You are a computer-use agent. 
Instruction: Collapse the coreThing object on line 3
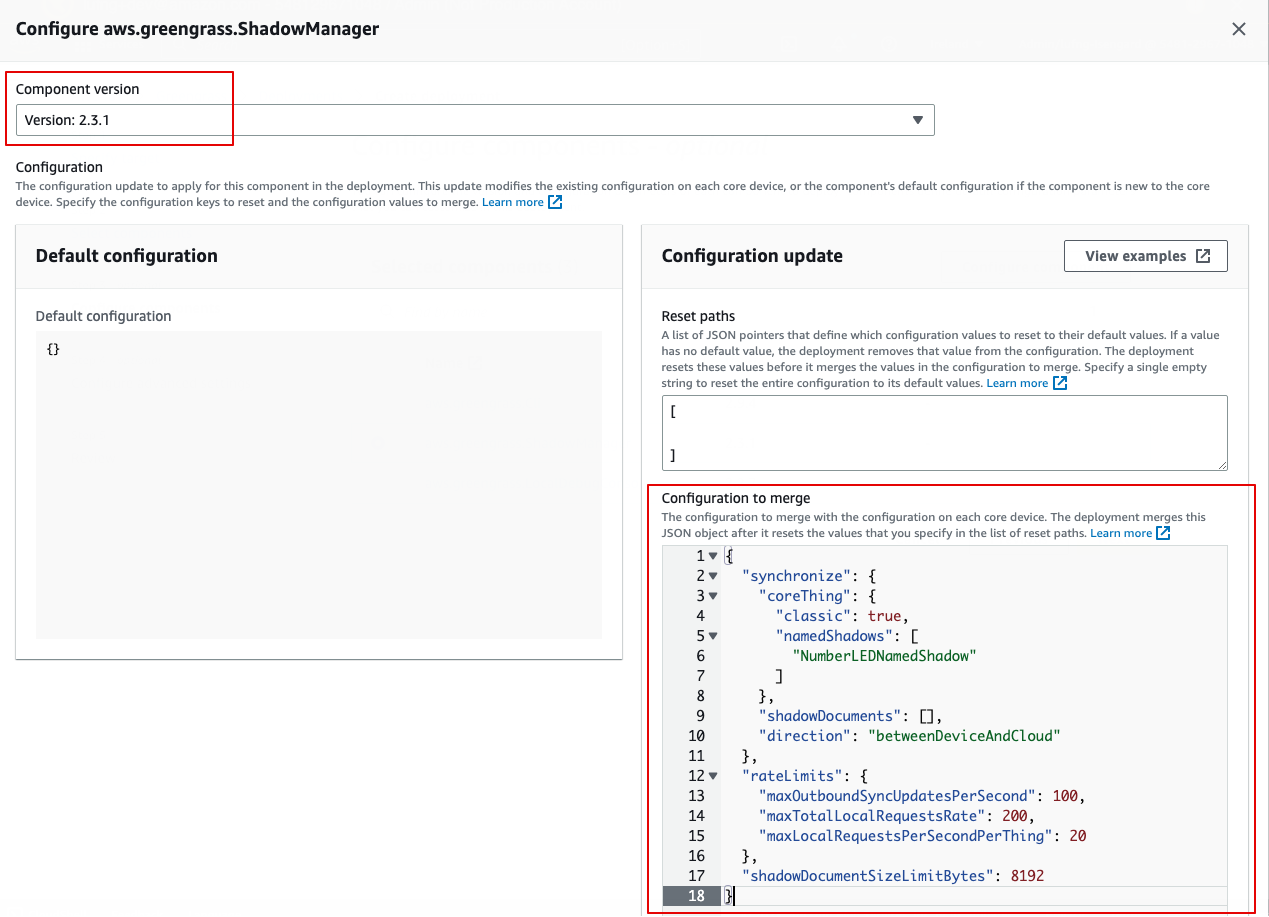click(x=713, y=595)
